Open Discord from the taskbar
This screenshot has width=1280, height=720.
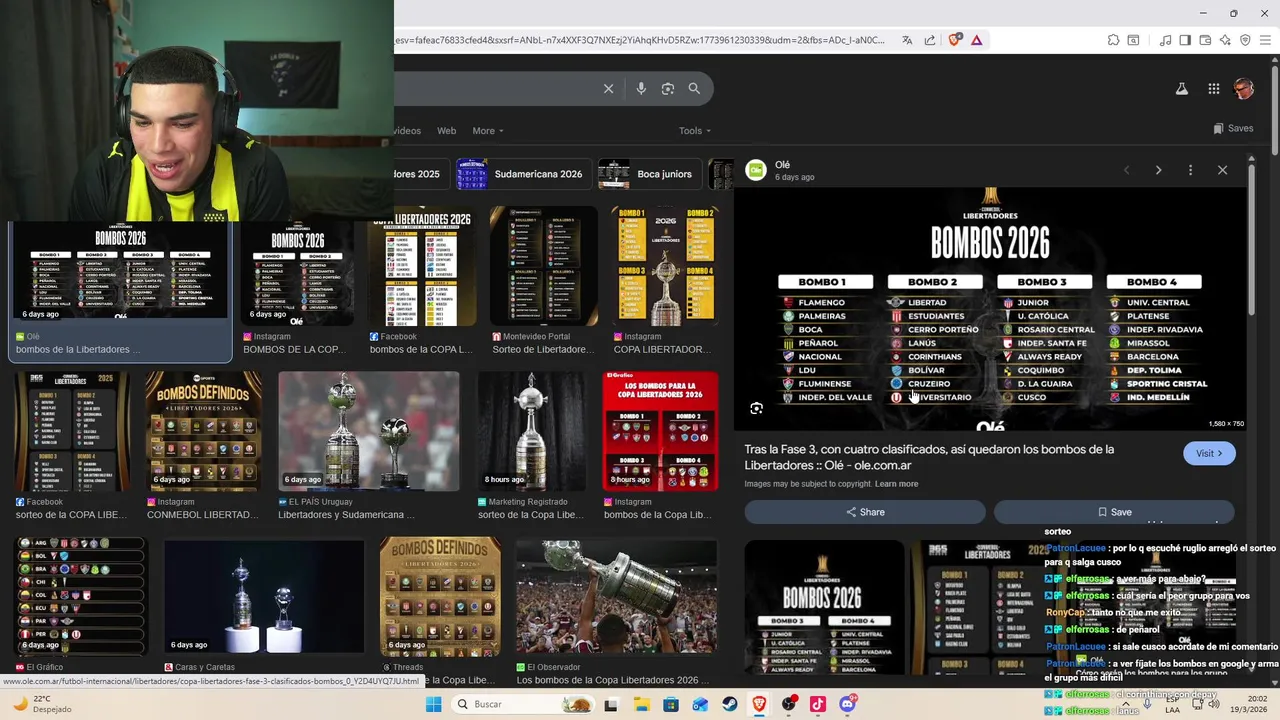pyautogui.click(x=848, y=704)
